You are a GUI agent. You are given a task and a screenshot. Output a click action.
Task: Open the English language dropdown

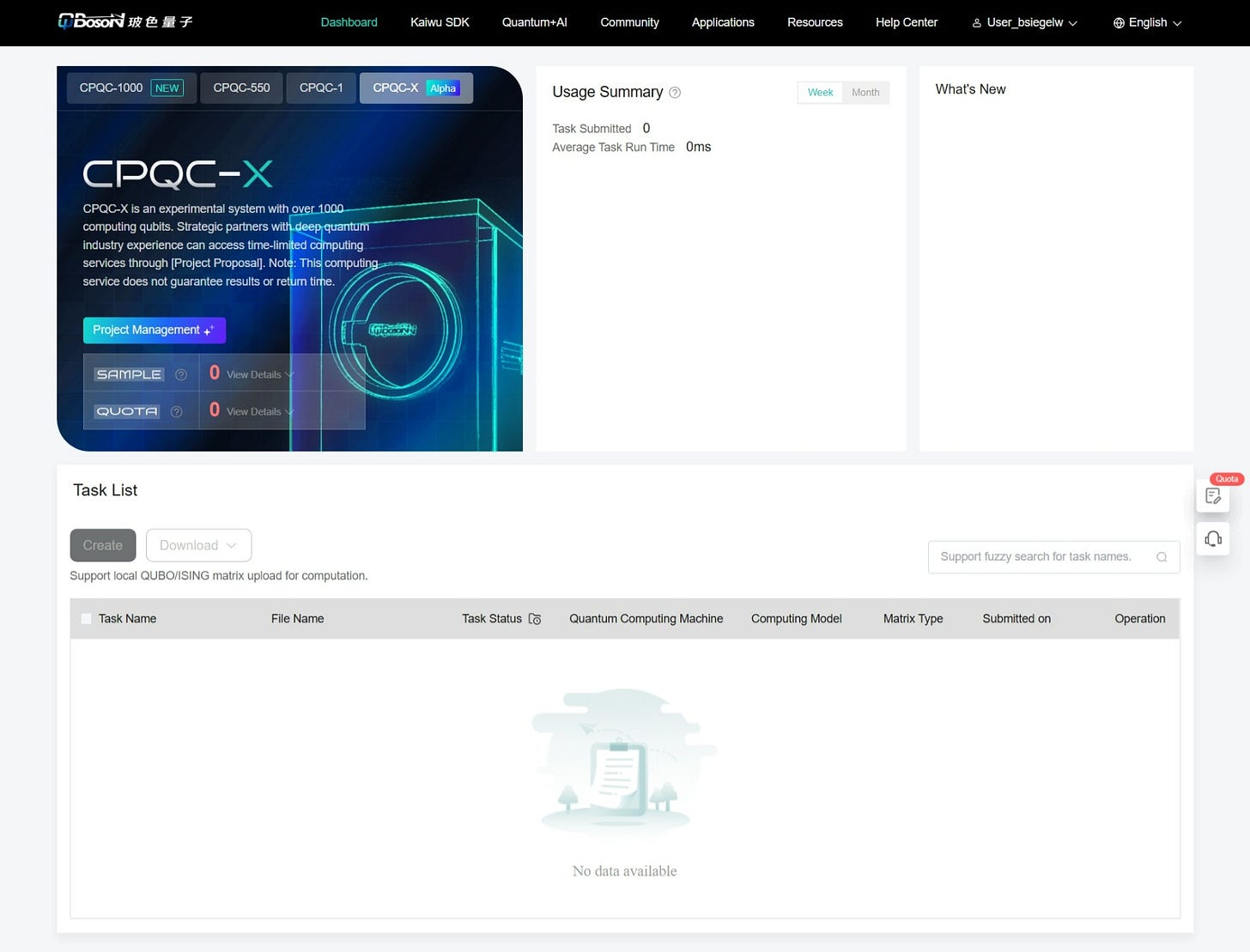tap(1147, 22)
